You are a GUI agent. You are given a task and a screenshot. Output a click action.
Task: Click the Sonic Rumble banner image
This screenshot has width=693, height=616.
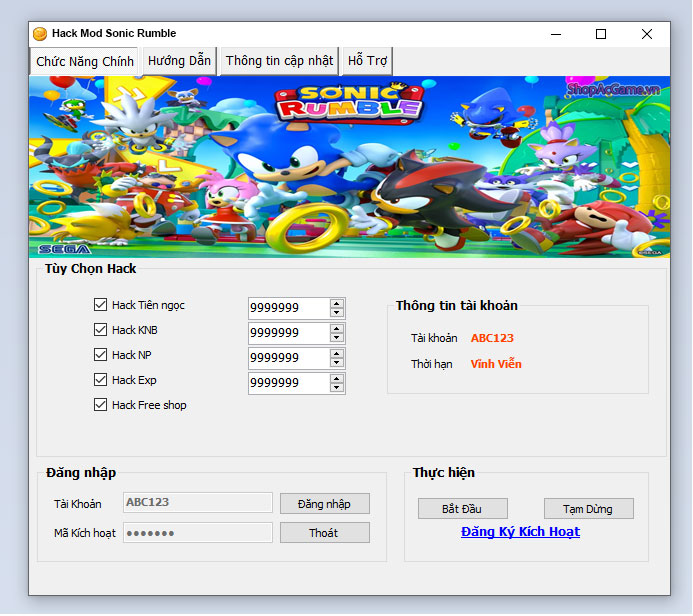coord(349,167)
